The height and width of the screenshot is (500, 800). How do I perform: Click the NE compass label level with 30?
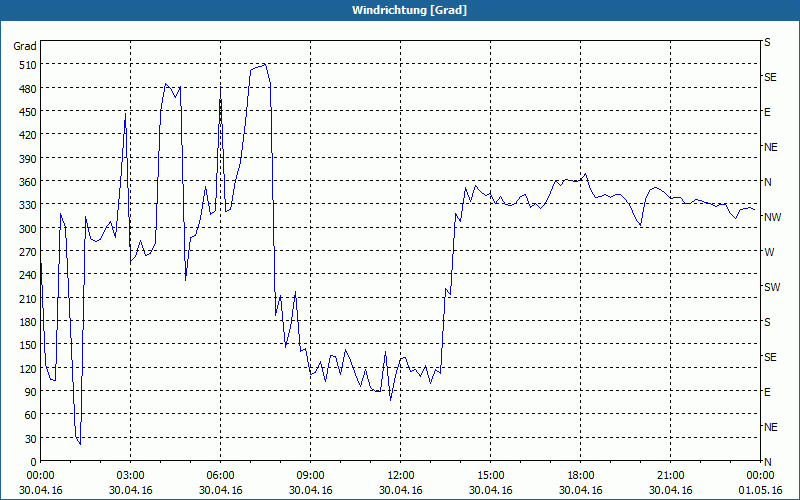(770, 427)
